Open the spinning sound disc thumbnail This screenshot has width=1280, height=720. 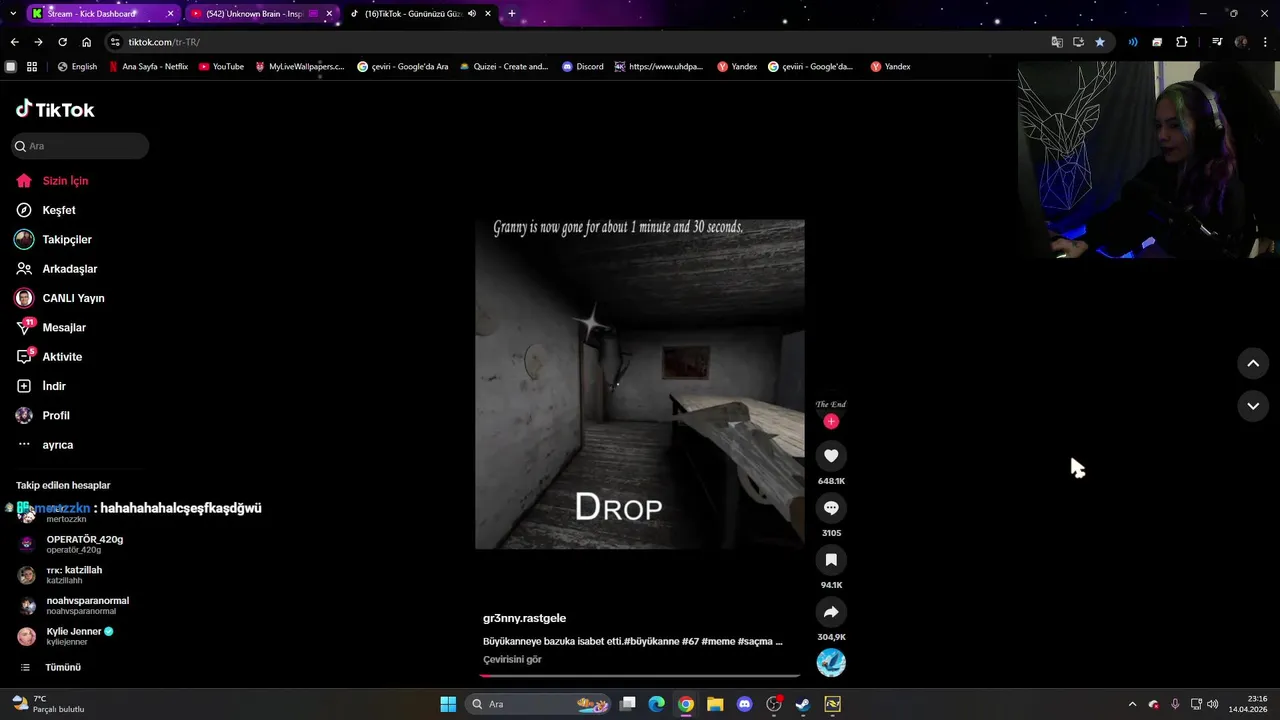831,662
